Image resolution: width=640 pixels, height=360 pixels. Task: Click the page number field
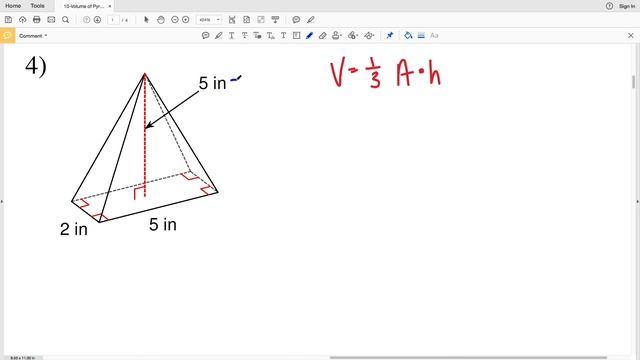tap(113, 20)
